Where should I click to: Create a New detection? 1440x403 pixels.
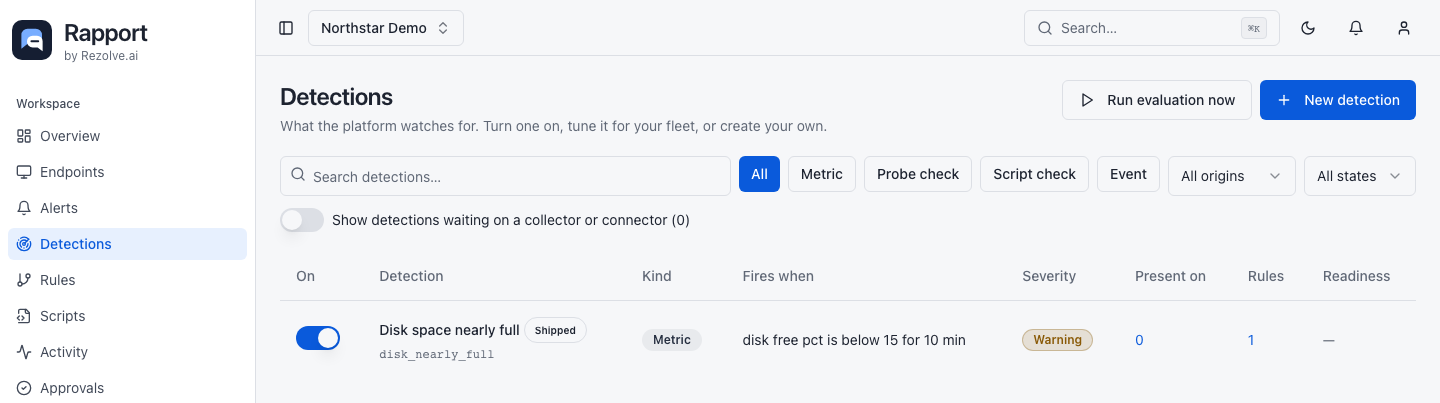pyautogui.click(x=1338, y=100)
